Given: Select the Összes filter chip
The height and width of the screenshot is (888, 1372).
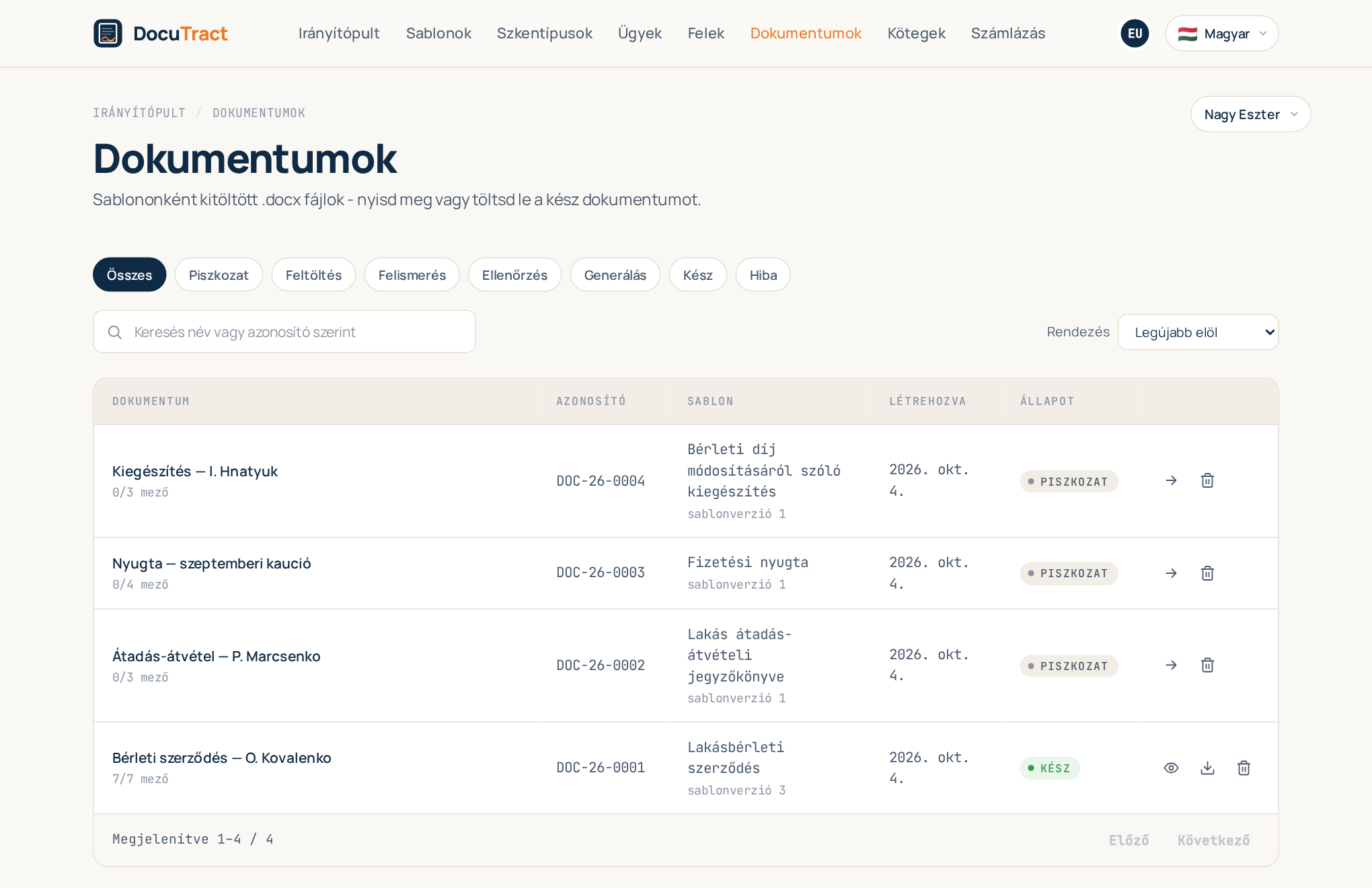Looking at the screenshot, I should tap(129, 274).
